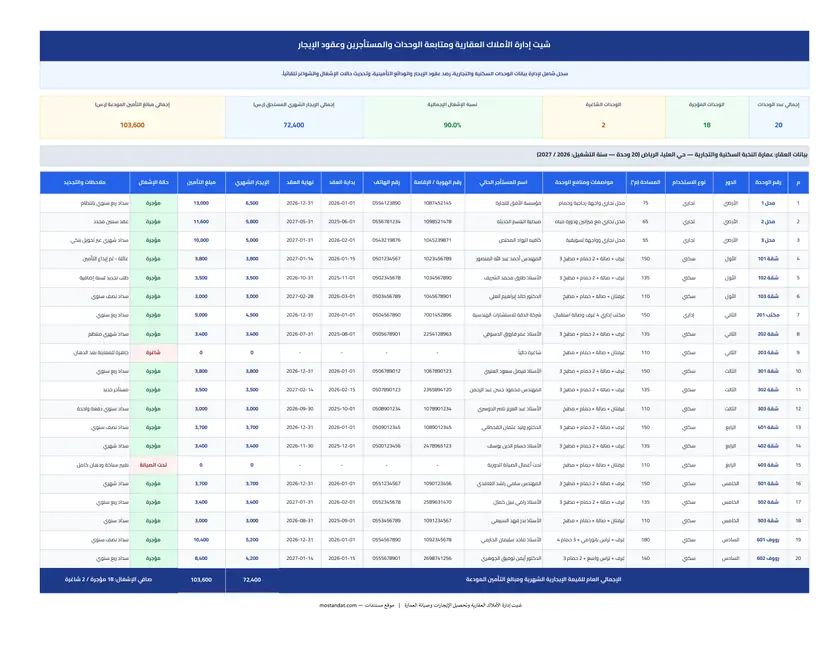
Task: Click ID number 2254128963
Action: tap(437, 334)
